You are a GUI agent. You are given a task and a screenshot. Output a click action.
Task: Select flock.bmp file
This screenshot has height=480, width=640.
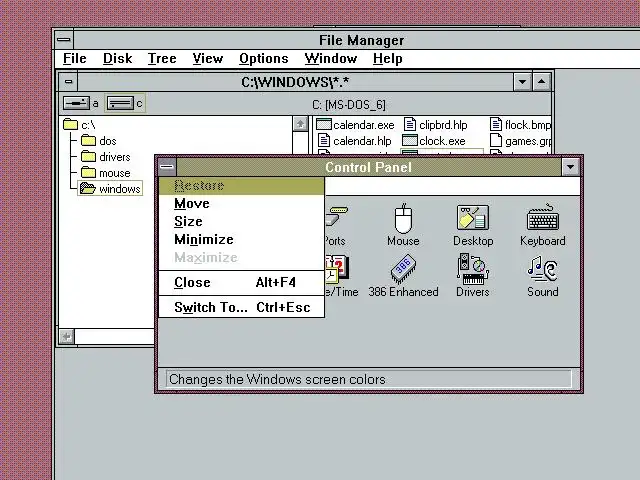click(x=520, y=124)
